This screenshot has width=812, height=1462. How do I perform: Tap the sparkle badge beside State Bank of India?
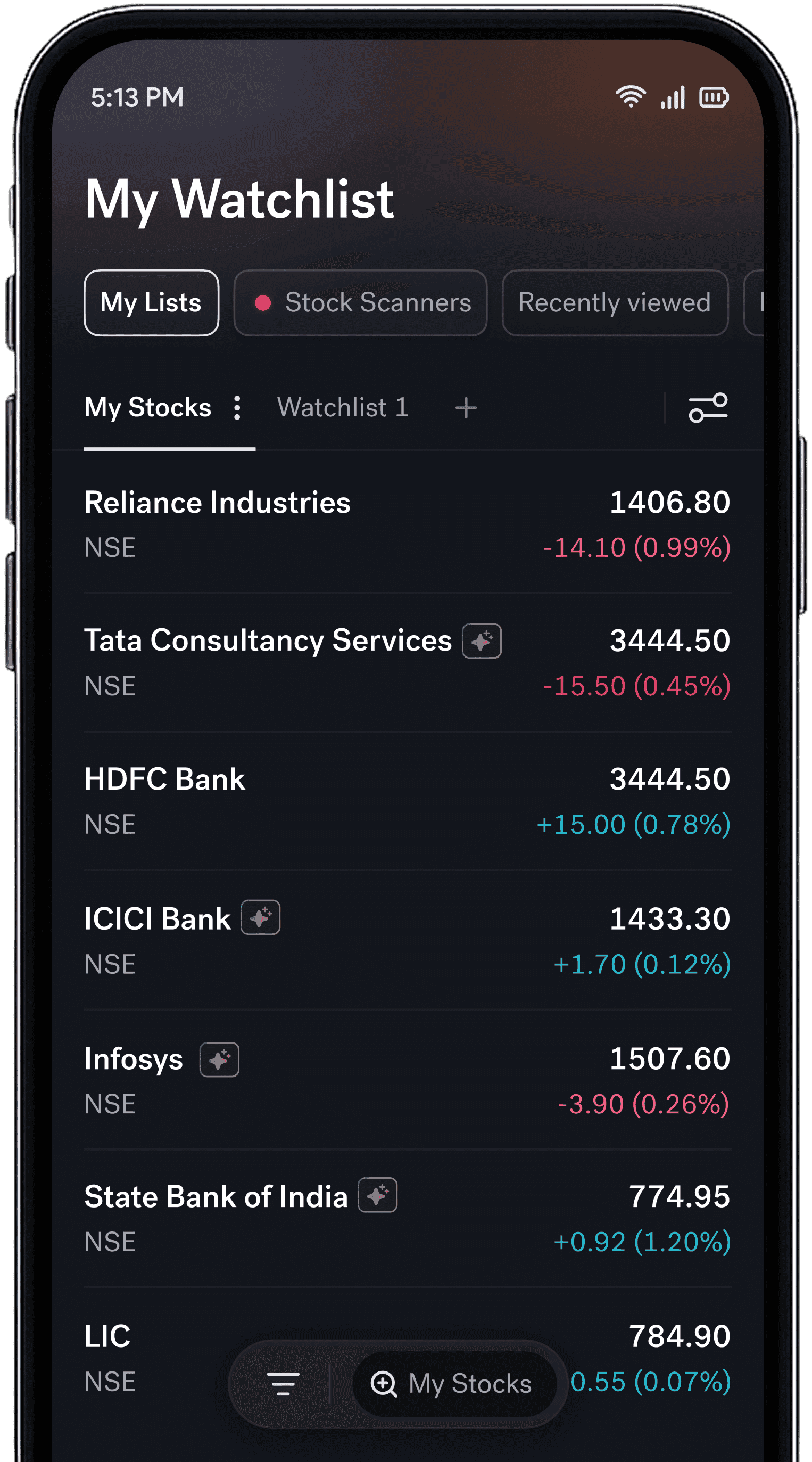[x=377, y=1196]
